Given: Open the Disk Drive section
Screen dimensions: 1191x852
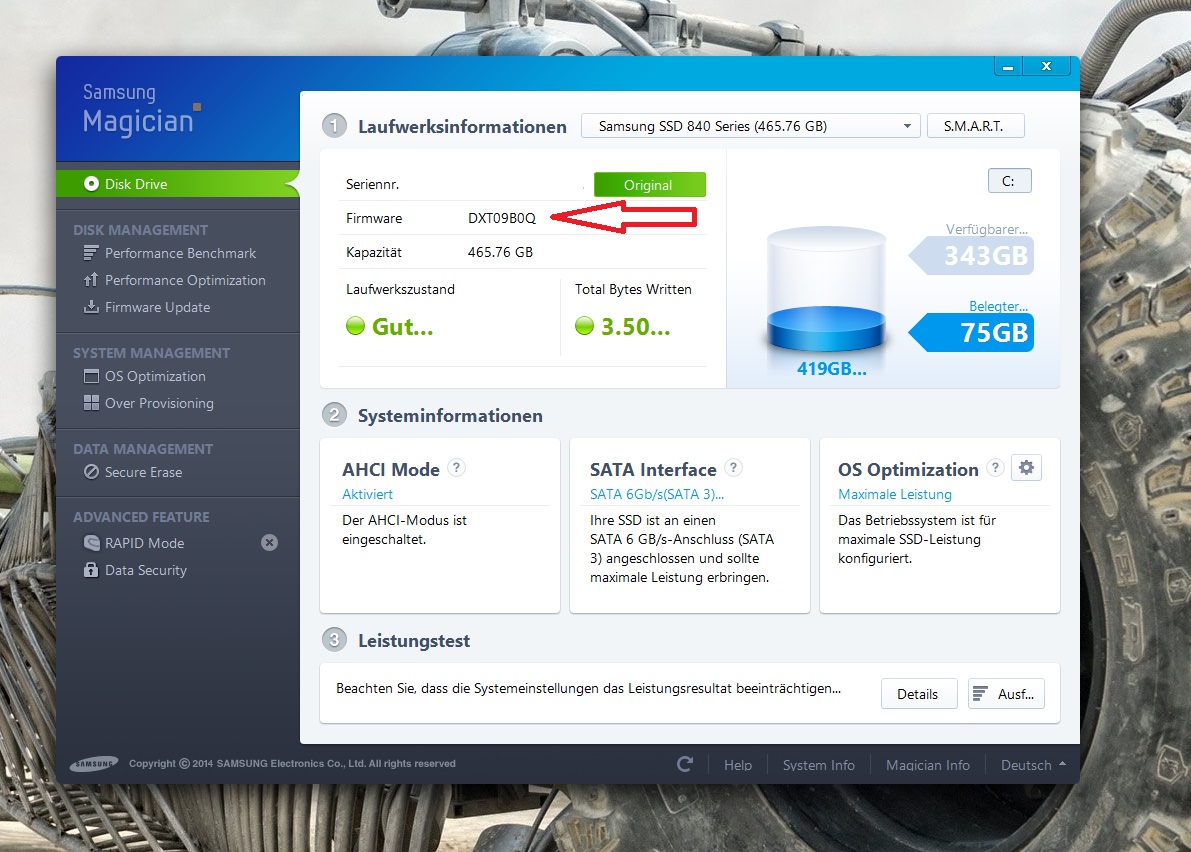Looking at the screenshot, I should 178,184.
